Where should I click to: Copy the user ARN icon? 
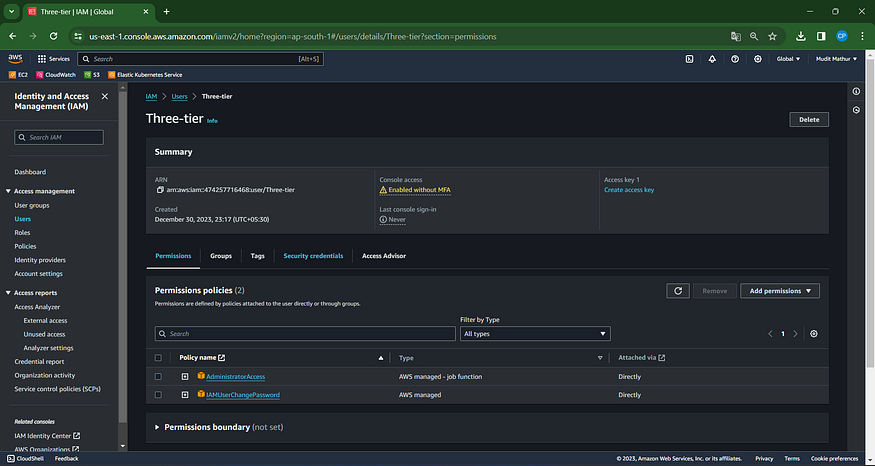pyautogui.click(x=160, y=190)
